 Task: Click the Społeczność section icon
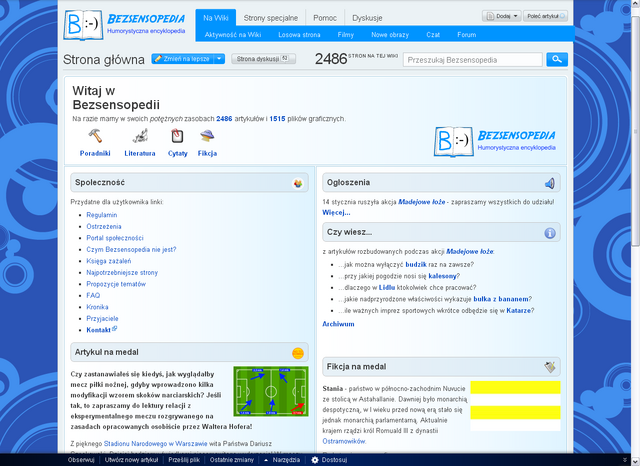[298, 183]
